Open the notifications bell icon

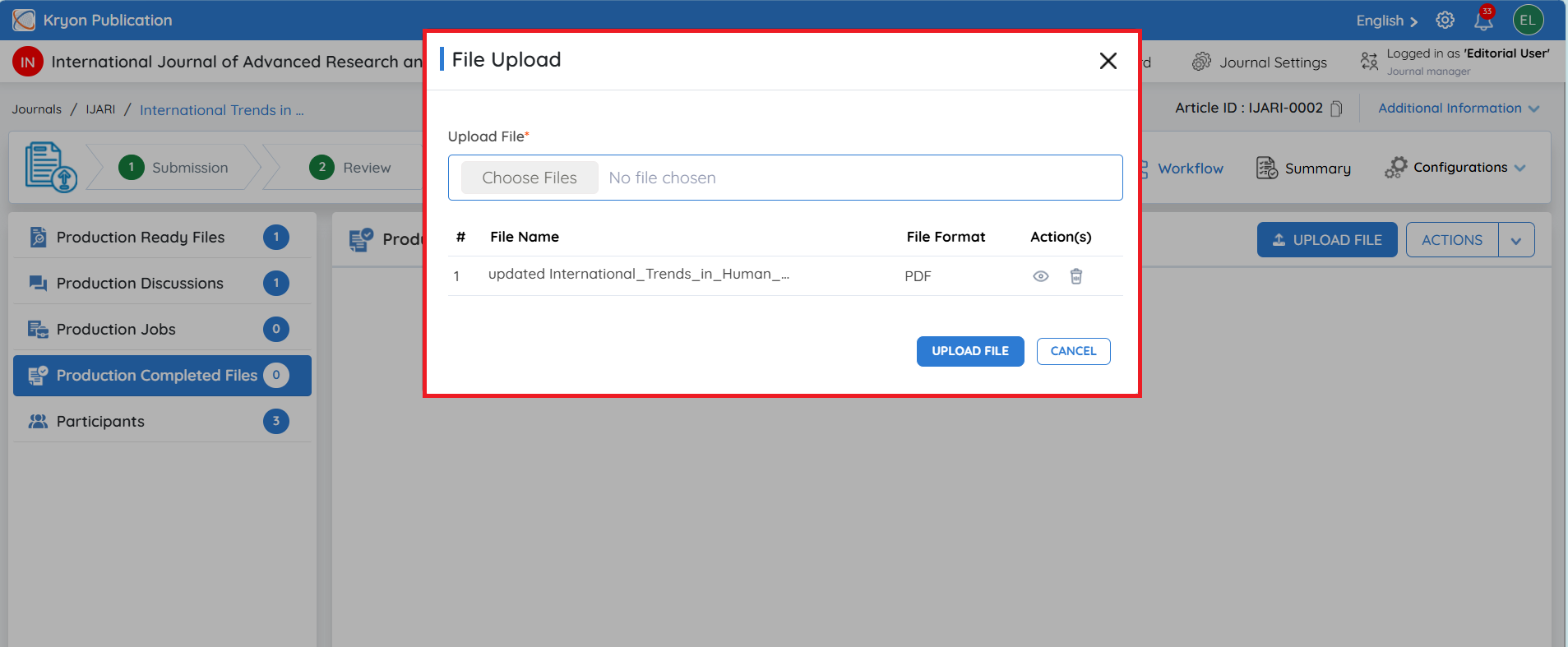(1483, 20)
